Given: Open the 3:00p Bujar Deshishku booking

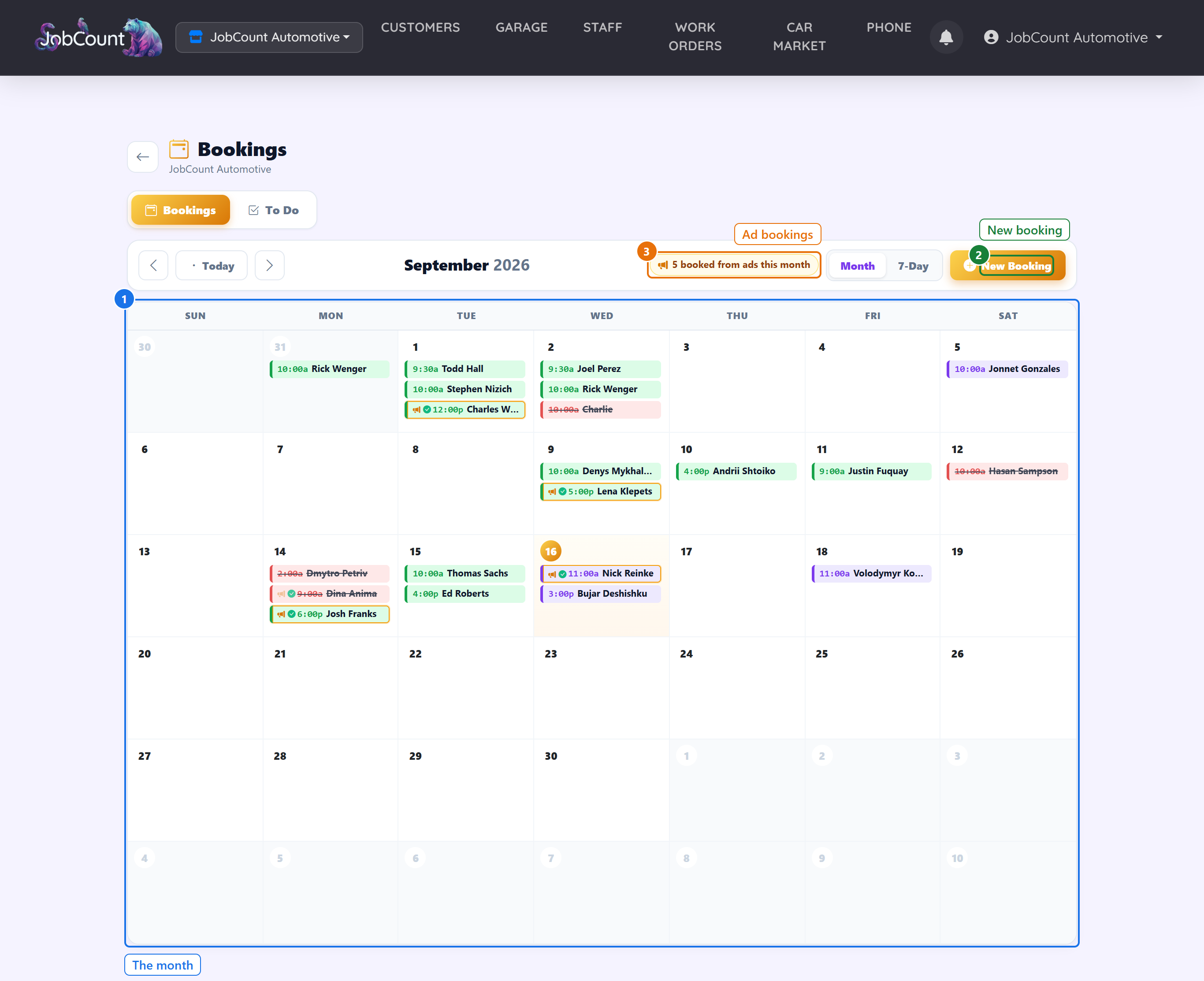Looking at the screenshot, I should pos(601,594).
